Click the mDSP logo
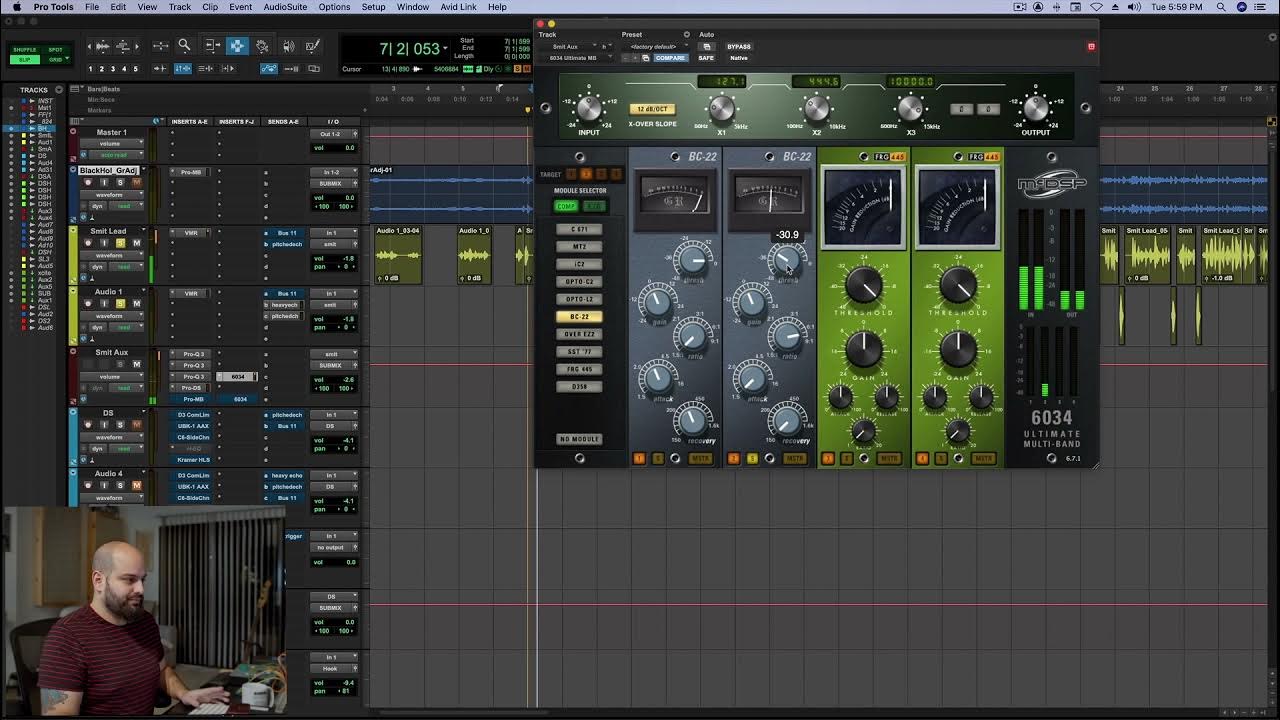 click(1051, 184)
